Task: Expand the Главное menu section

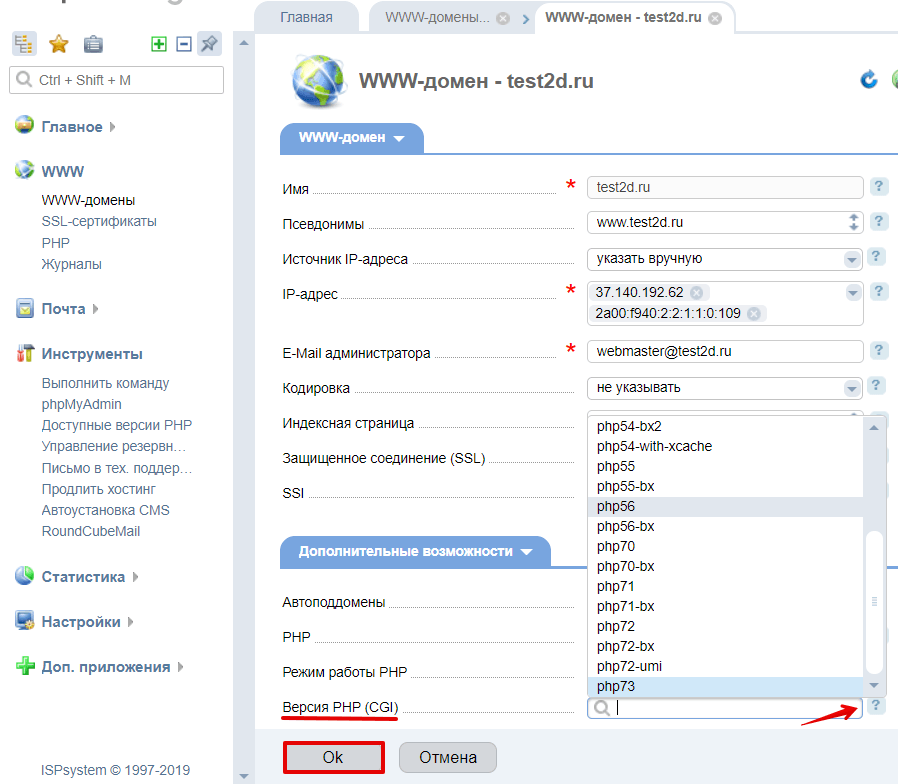Action: click(x=112, y=127)
